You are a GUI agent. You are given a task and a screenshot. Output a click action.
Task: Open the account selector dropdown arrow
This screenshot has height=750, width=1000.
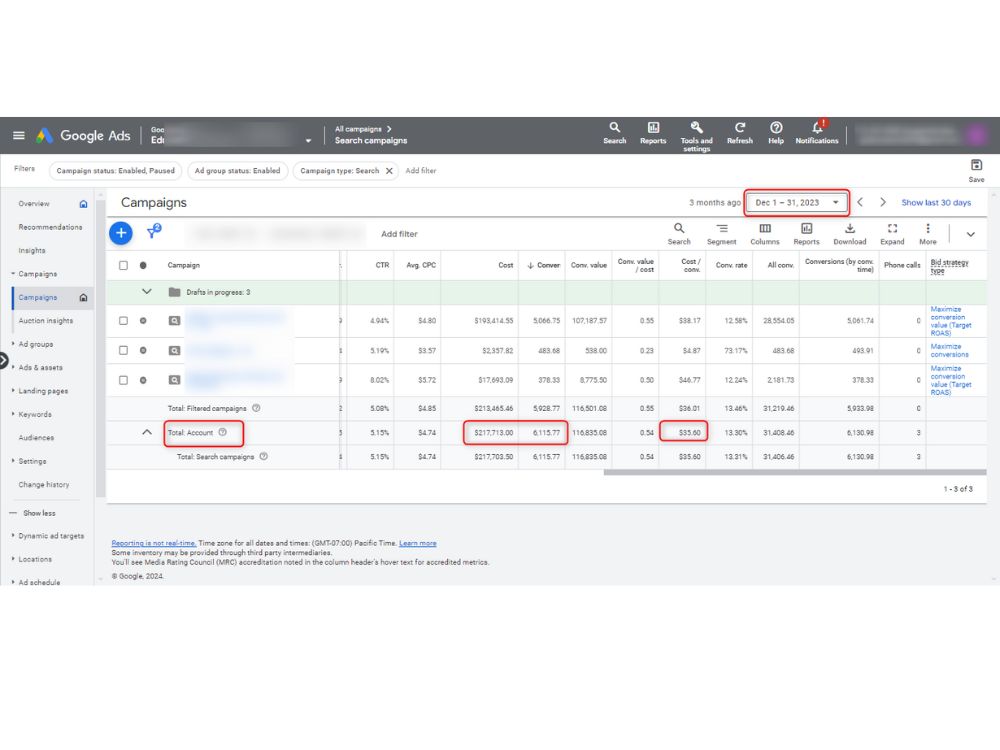308,140
